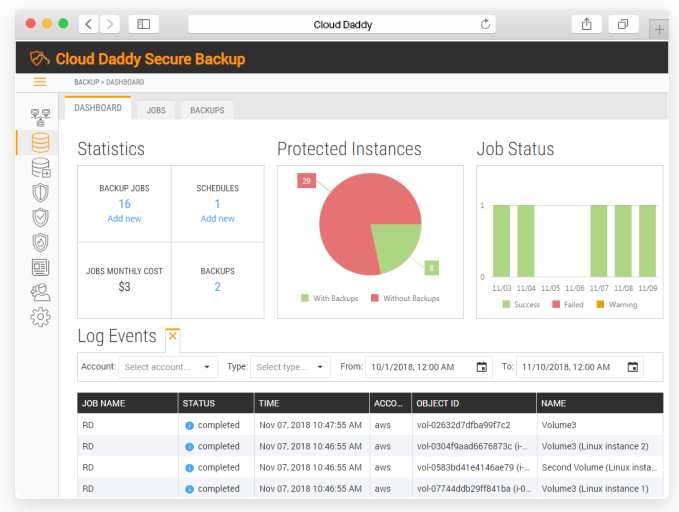The width and height of the screenshot is (679, 512).
Task: Switch to the BACKUPS tab
Action: (x=207, y=110)
